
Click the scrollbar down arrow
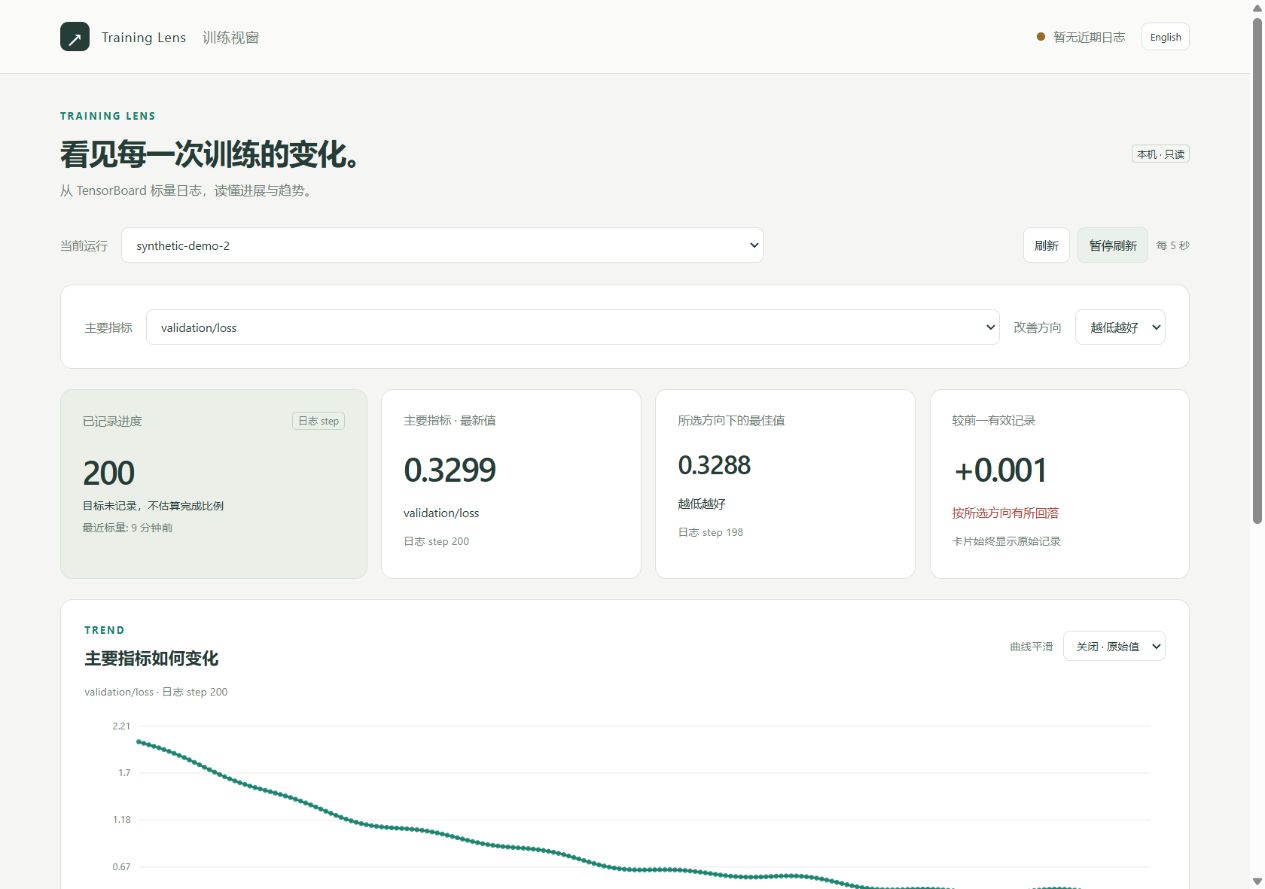point(1258,881)
